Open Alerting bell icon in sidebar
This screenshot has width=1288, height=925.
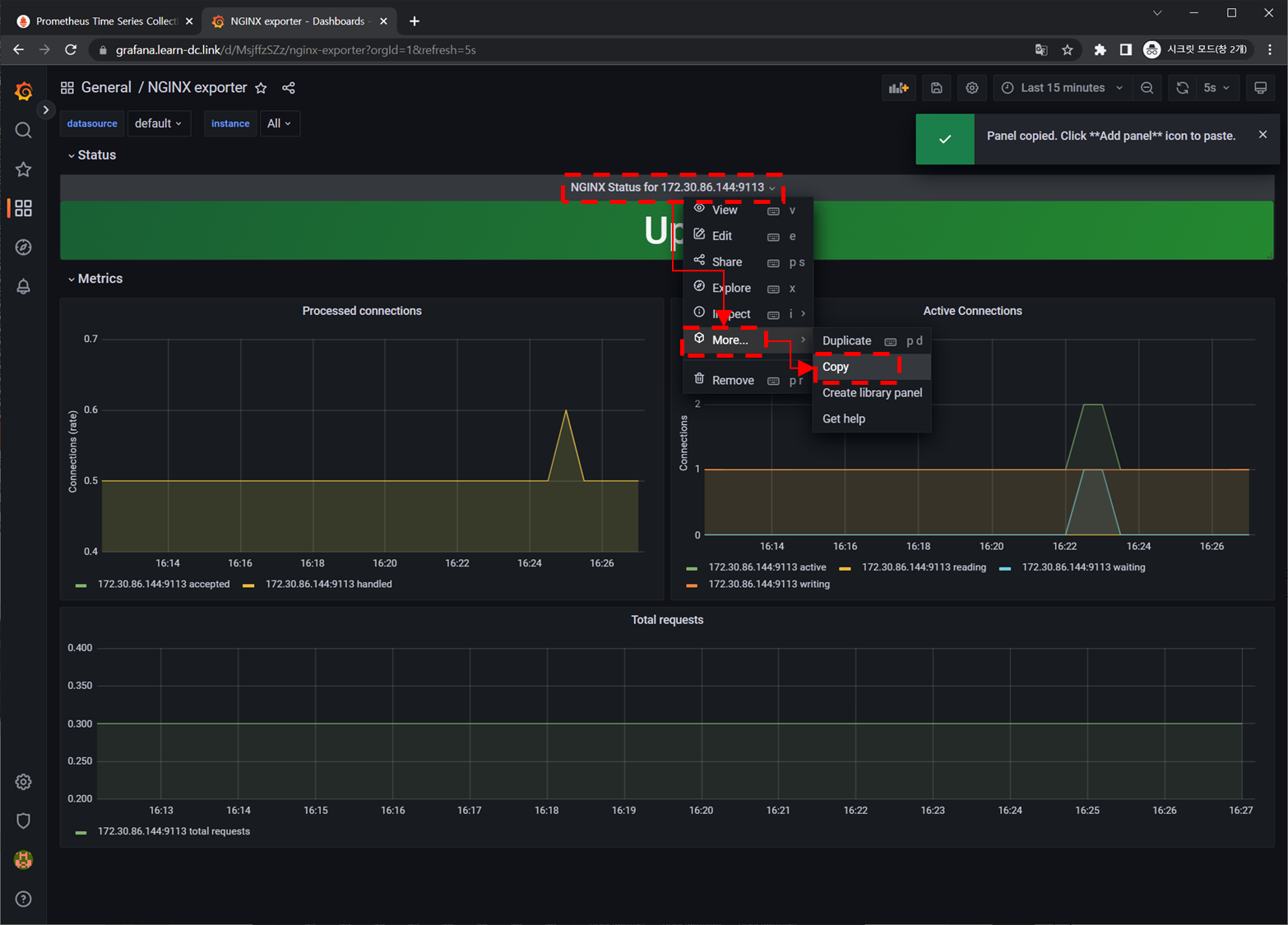23,286
